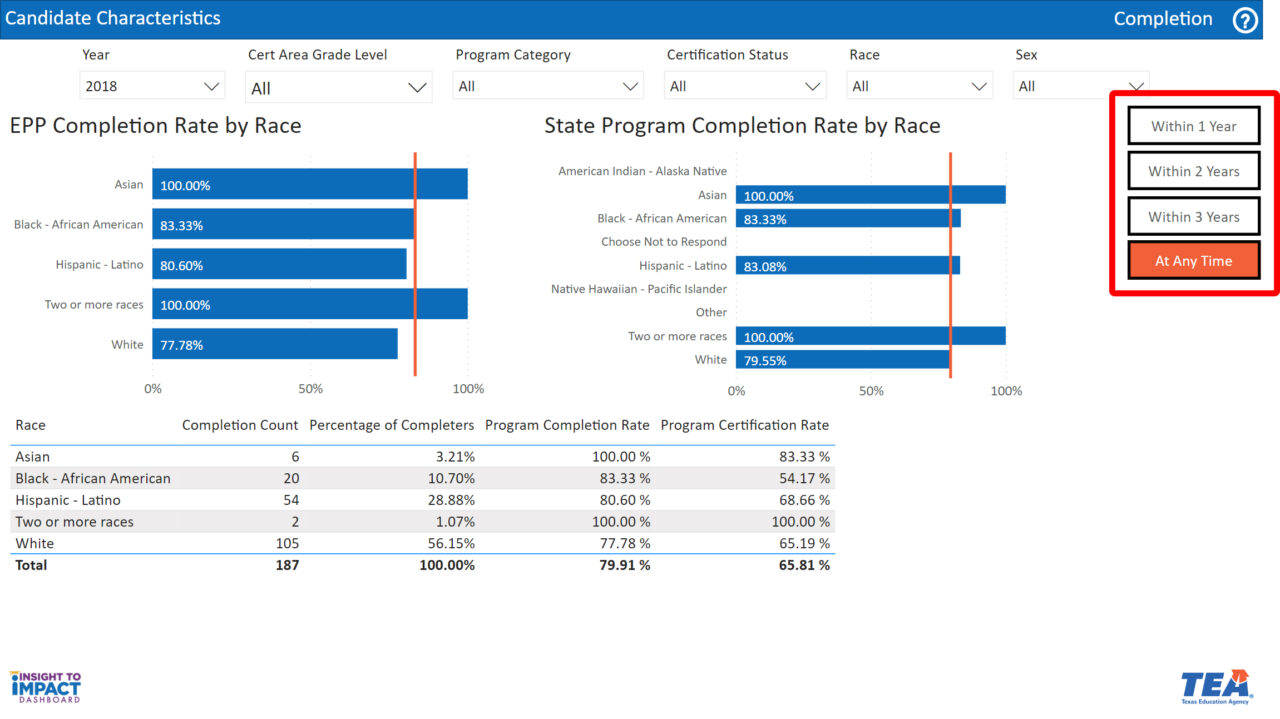Click the Asian bar in EPP chart
Image resolution: width=1280 pixels, height=719 pixels.
(x=310, y=185)
